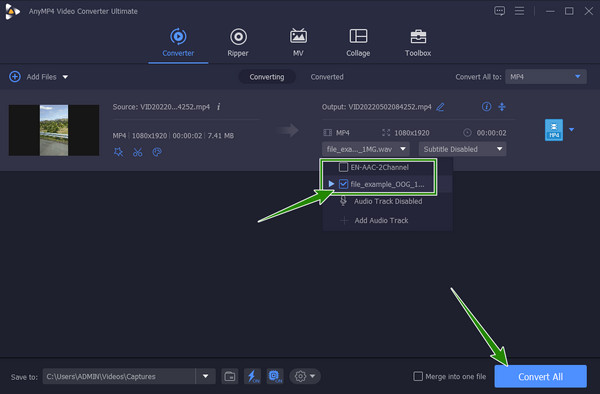Uncheck the file_example_OOG_1 audio track
Image resolution: width=600 pixels, height=394 pixels.
pos(343,184)
